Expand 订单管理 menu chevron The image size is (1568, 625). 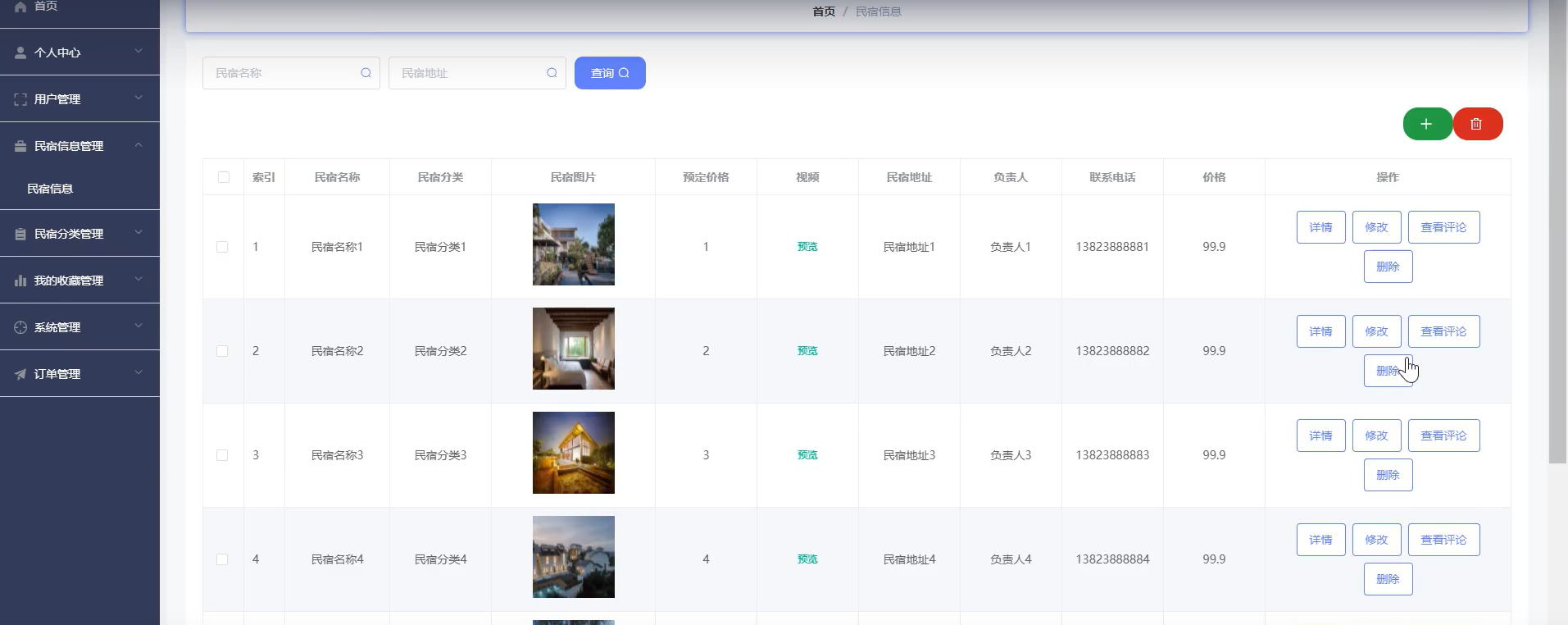[x=139, y=372]
